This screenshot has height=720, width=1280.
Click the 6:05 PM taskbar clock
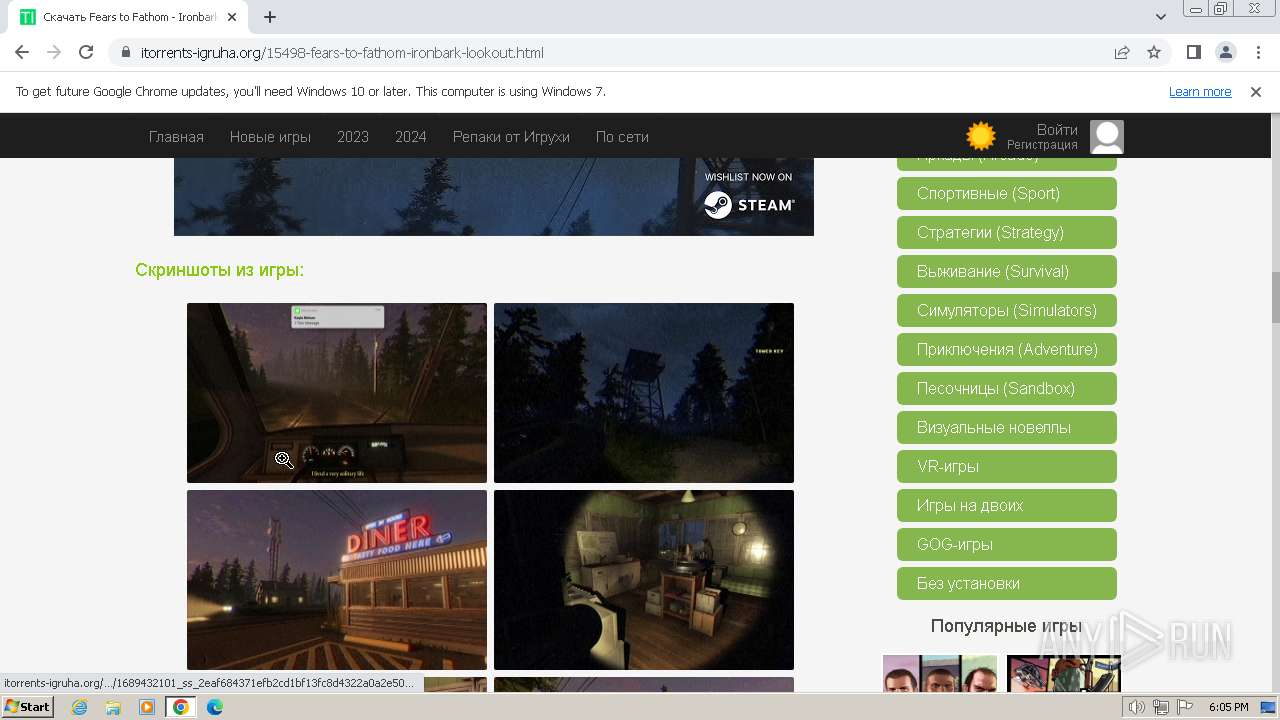click(1228, 707)
